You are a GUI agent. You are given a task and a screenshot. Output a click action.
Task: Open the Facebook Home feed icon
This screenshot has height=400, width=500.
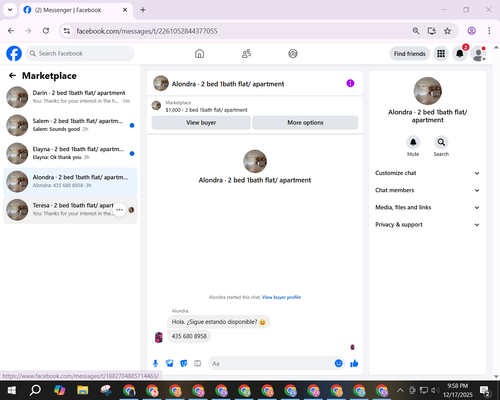[x=199, y=54]
